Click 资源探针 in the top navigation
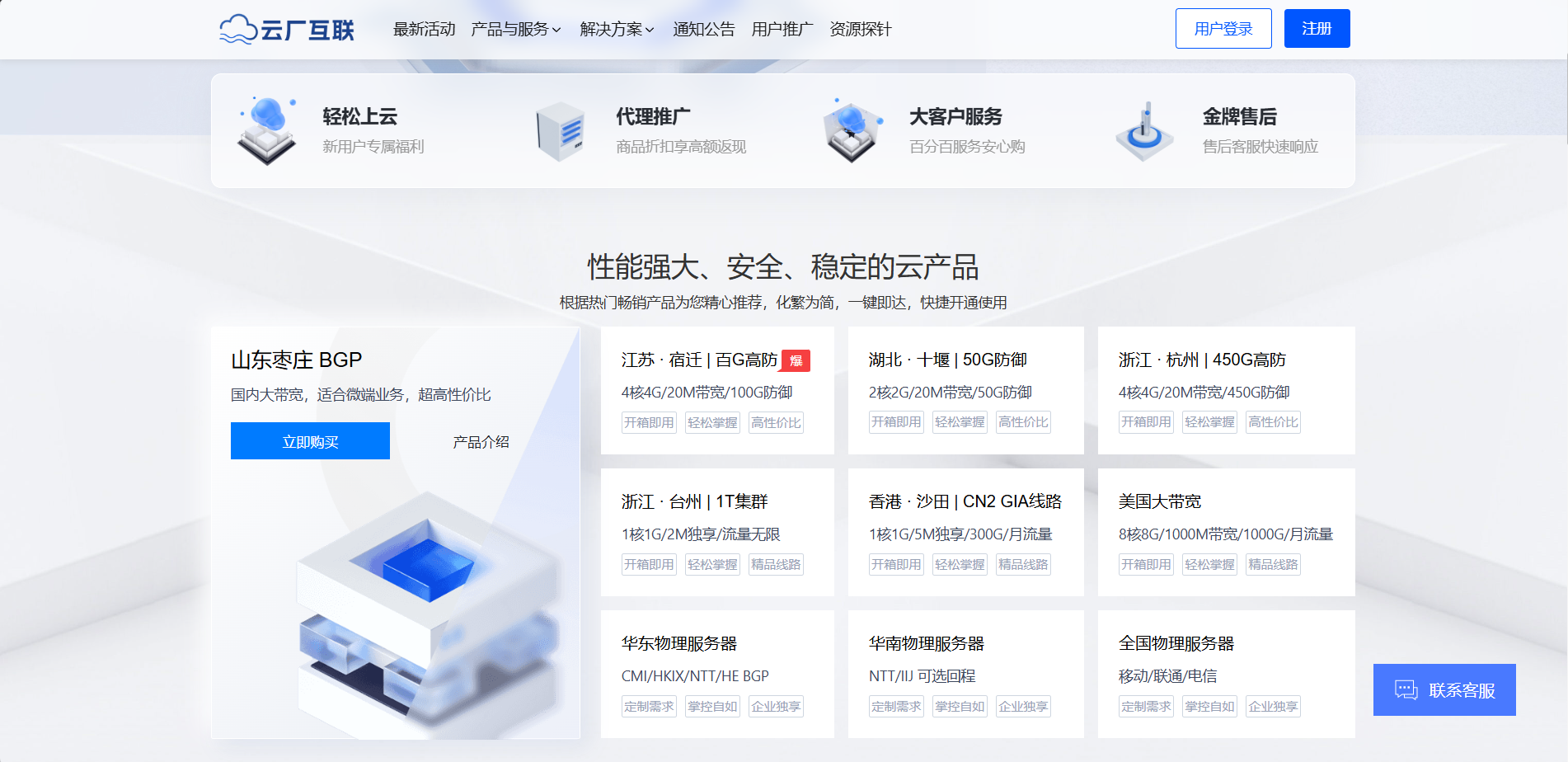Screen dimensions: 1568x762 [x=860, y=29]
